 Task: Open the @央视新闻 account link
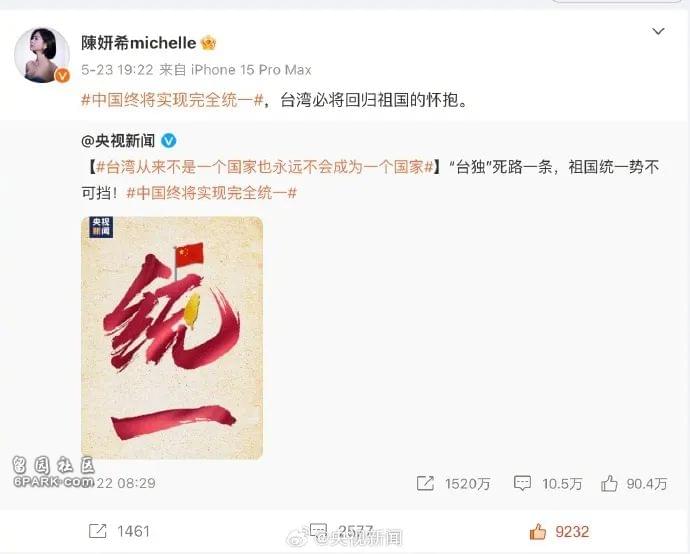click(118, 141)
